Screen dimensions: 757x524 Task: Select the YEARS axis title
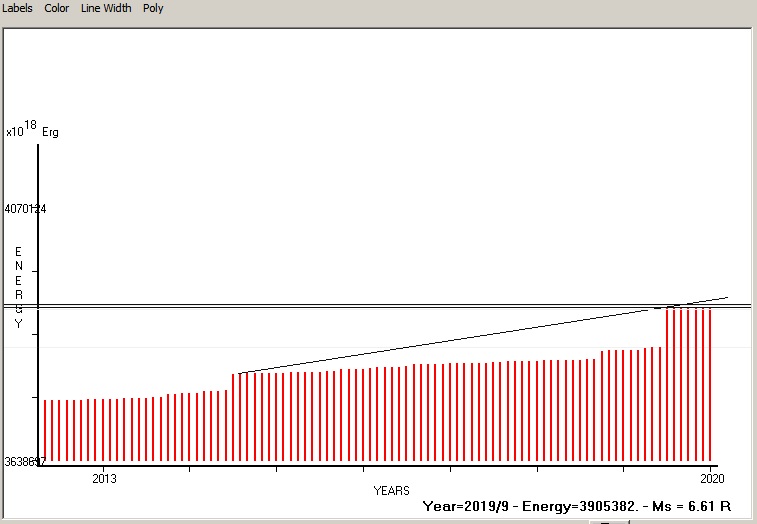point(391,491)
